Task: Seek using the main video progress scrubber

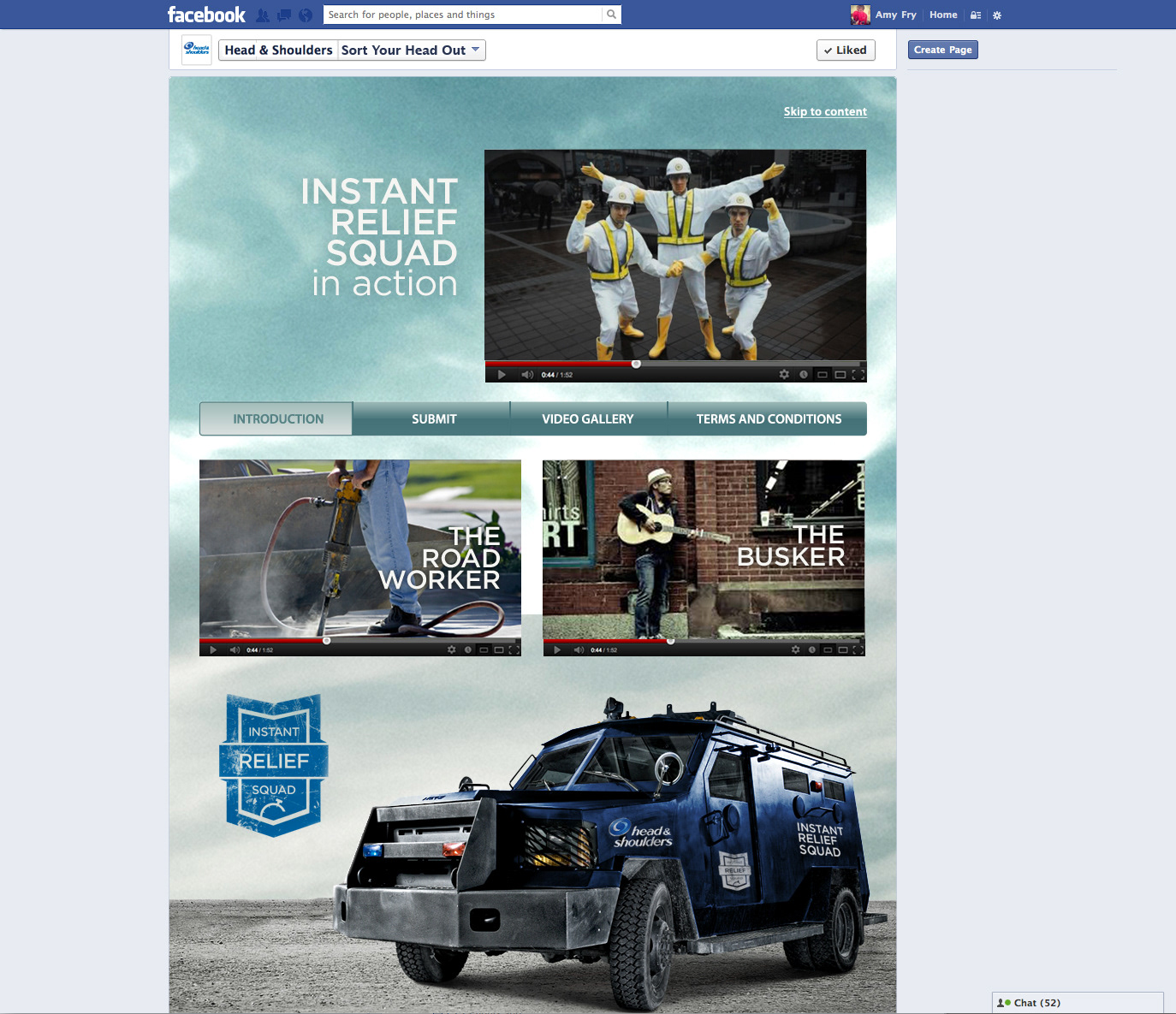Action: [x=636, y=364]
